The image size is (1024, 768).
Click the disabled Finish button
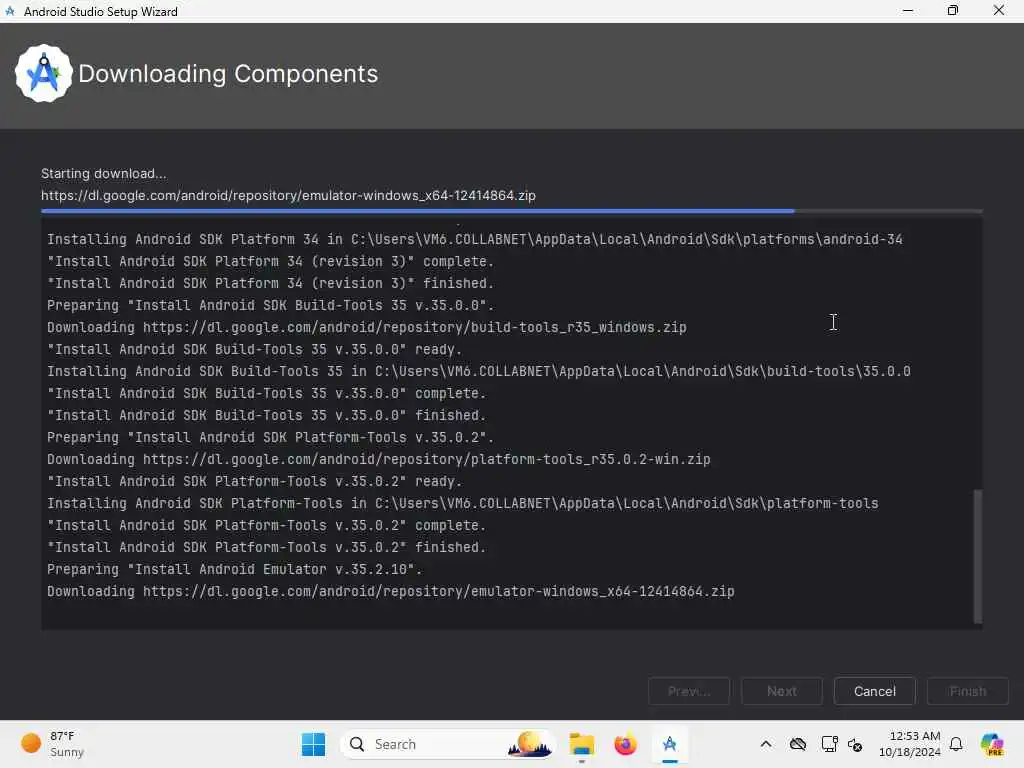968,692
